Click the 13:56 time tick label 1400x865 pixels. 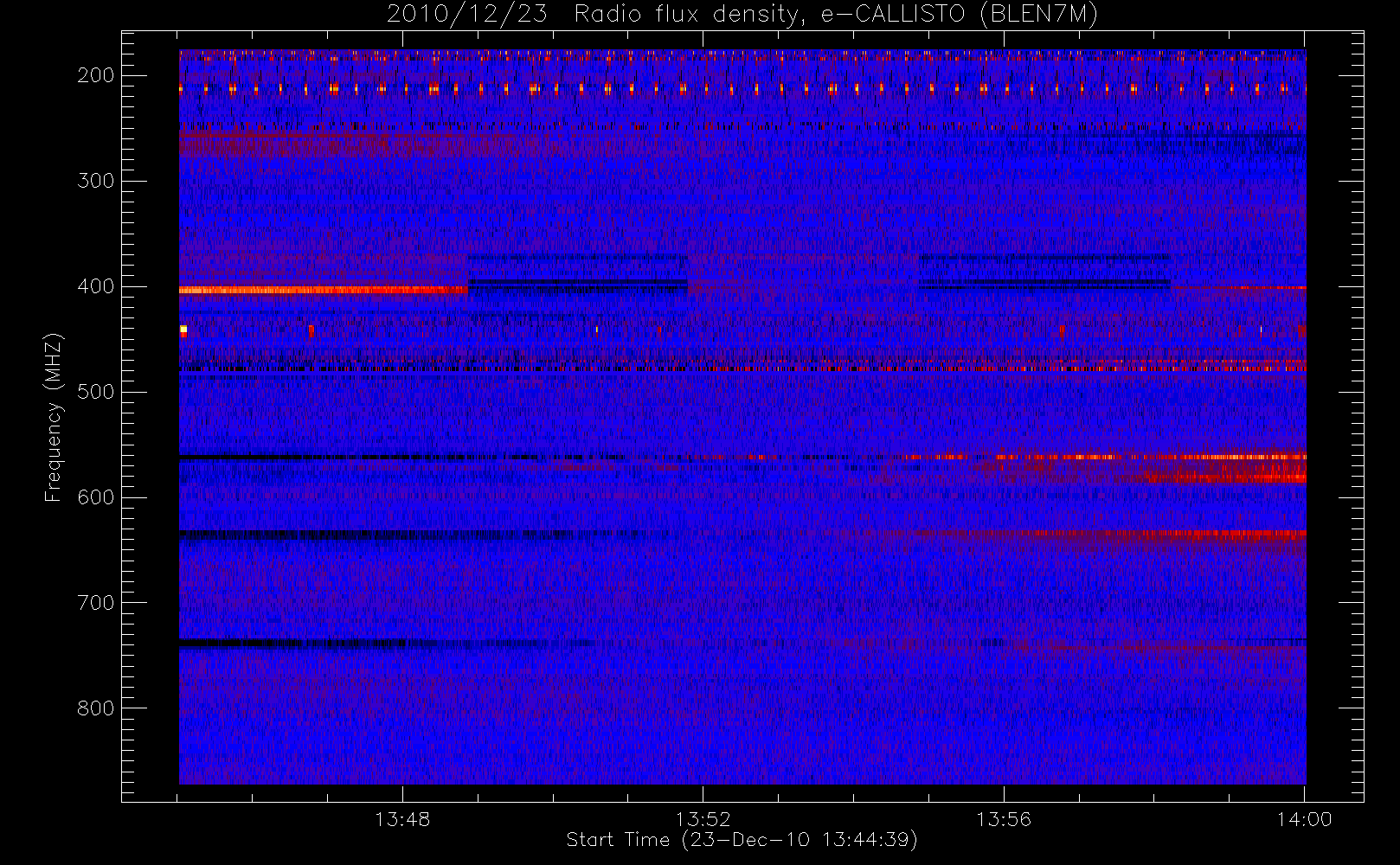click(1004, 819)
